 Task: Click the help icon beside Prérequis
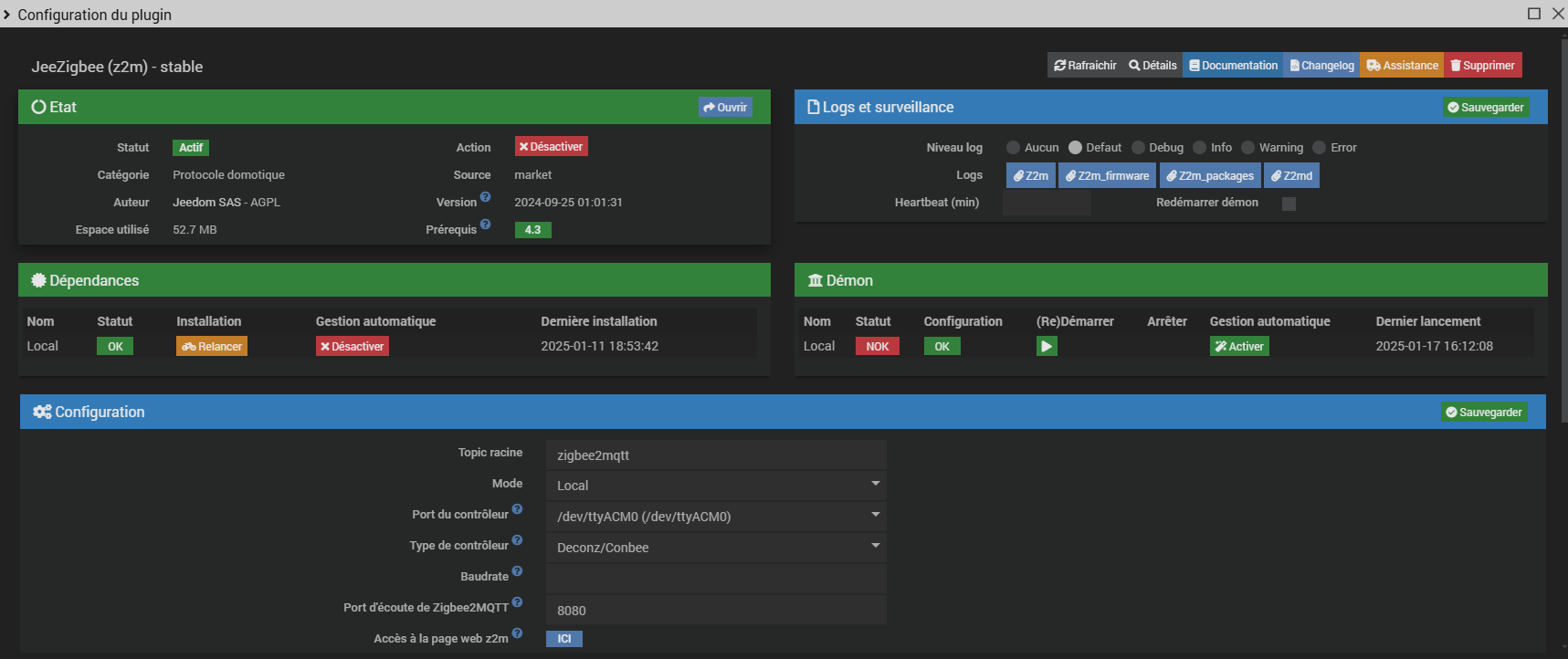(486, 225)
